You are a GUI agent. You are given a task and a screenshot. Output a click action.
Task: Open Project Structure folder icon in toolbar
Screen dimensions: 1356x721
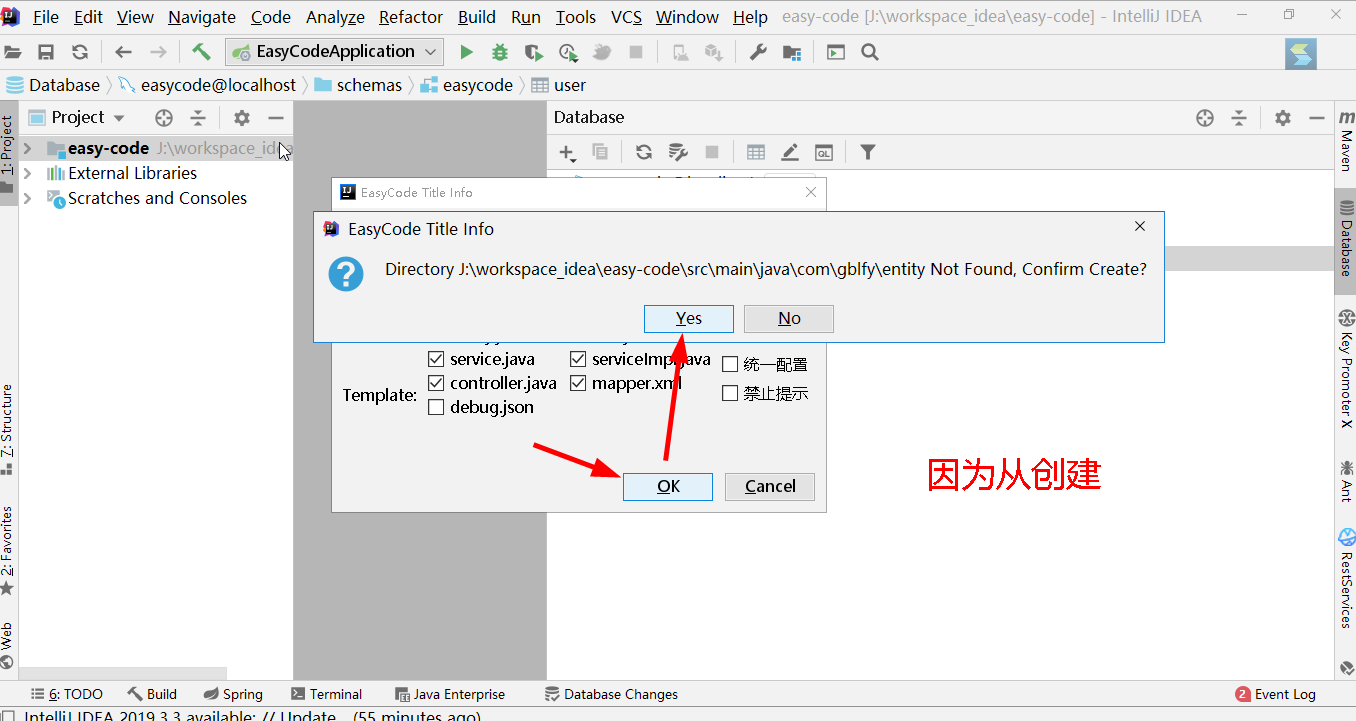tap(792, 52)
